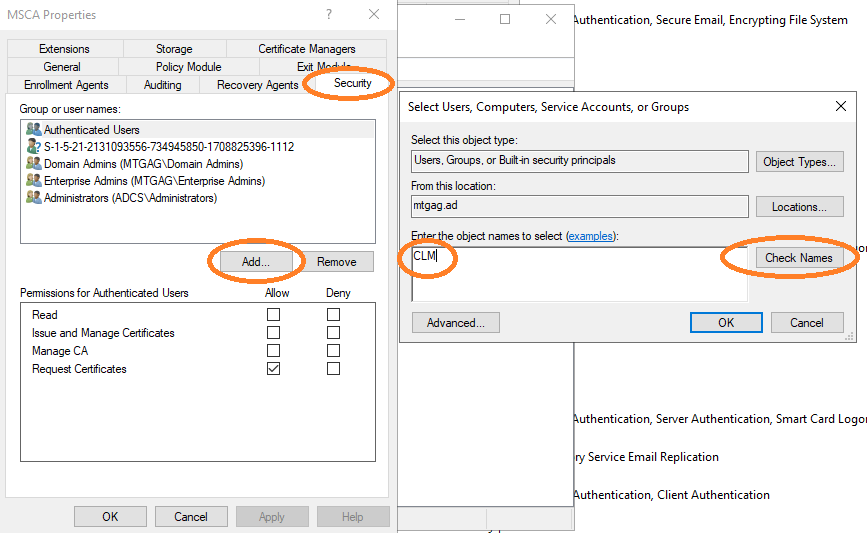Expand the Advanced... search options
This screenshot has height=533, width=867.
(x=455, y=323)
